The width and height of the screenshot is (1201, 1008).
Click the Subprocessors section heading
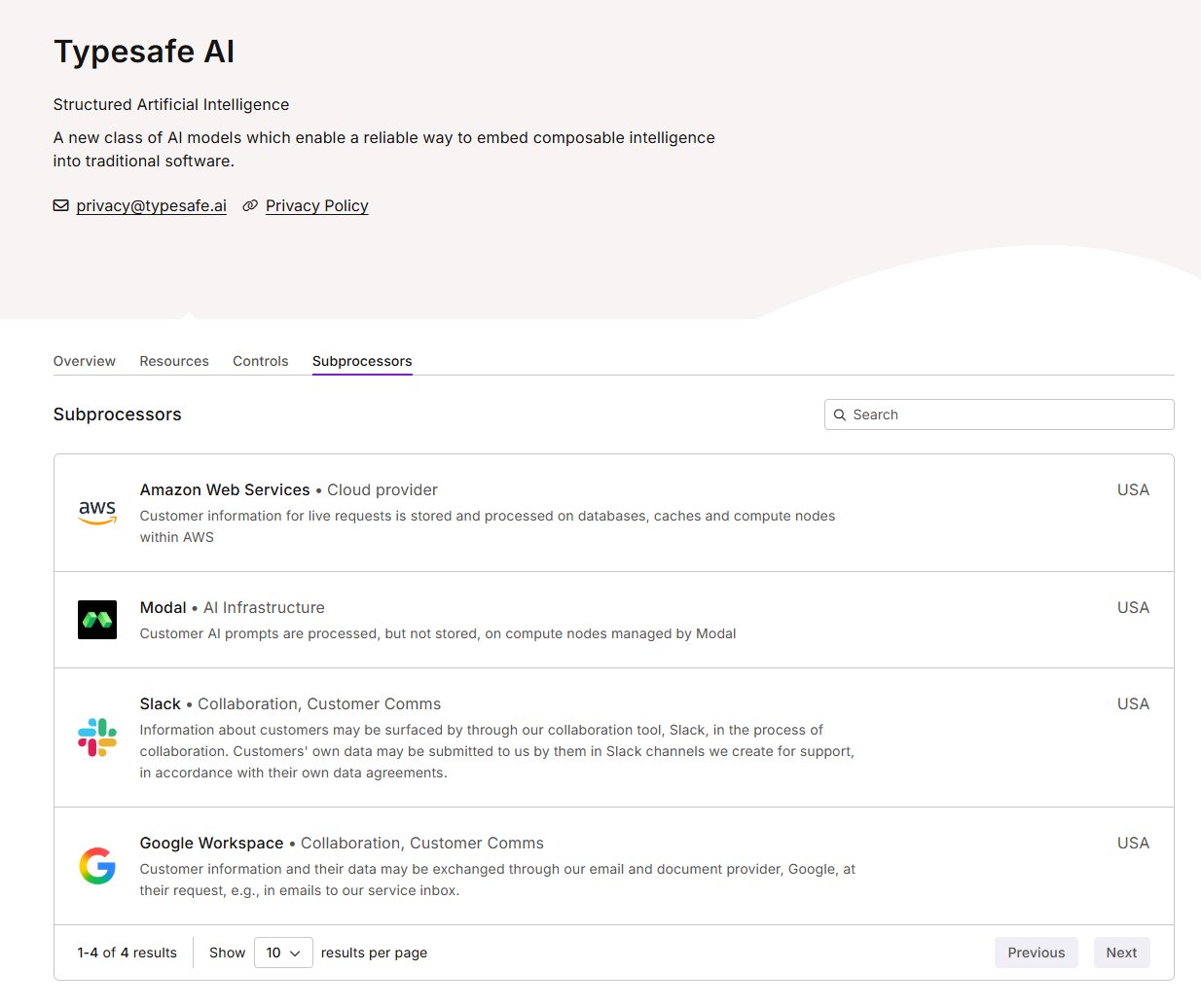tap(118, 414)
